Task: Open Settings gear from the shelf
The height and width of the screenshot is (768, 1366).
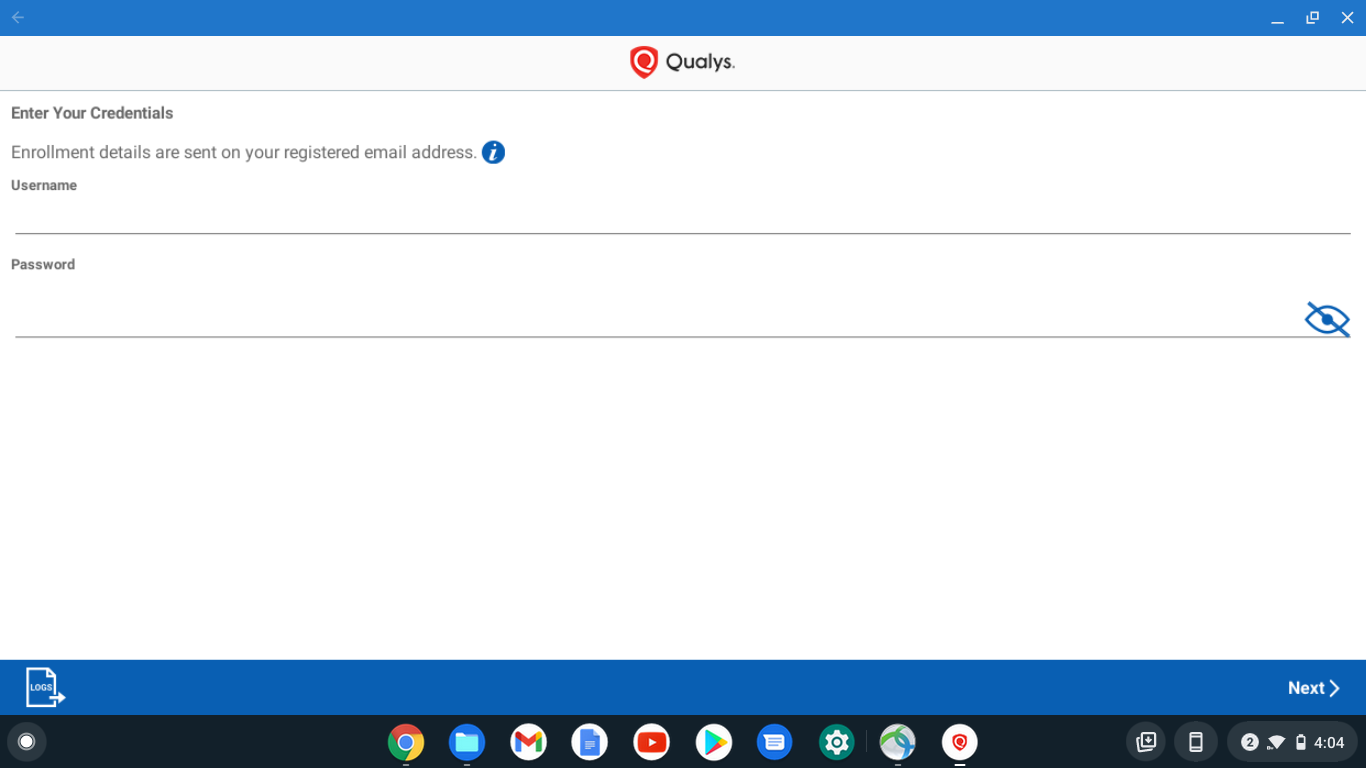Action: pos(836,742)
